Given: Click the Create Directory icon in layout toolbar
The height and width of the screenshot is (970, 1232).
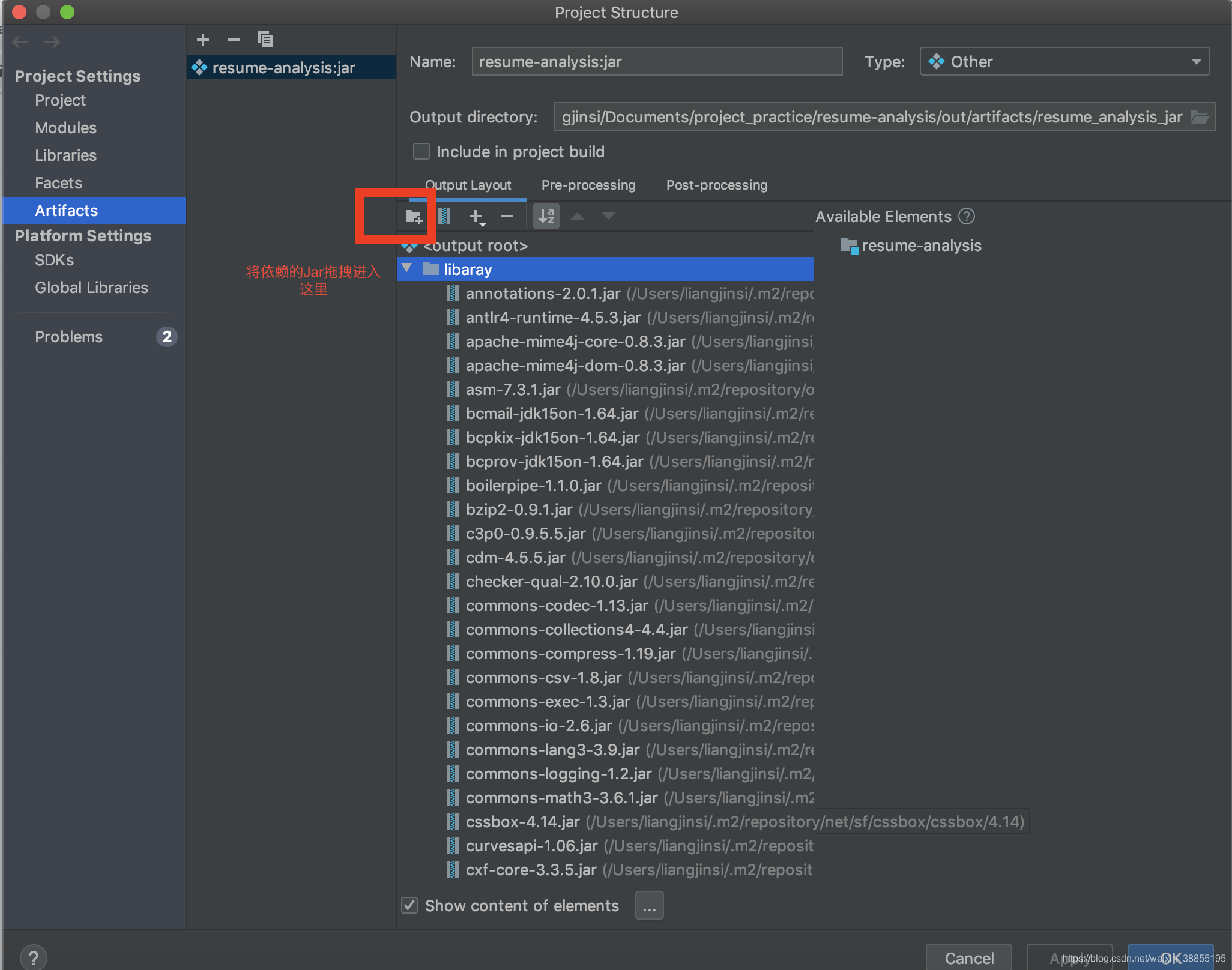Looking at the screenshot, I should click(414, 217).
